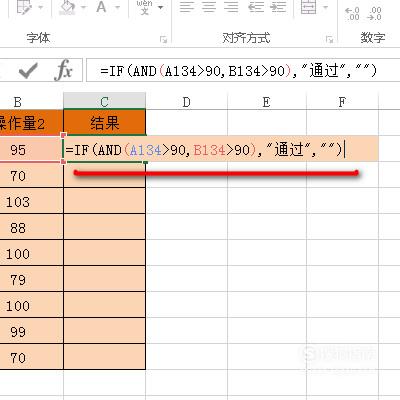Click the 操作量2 header cell
The width and height of the screenshot is (400, 400).
pyautogui.click(x=31, y=123)
